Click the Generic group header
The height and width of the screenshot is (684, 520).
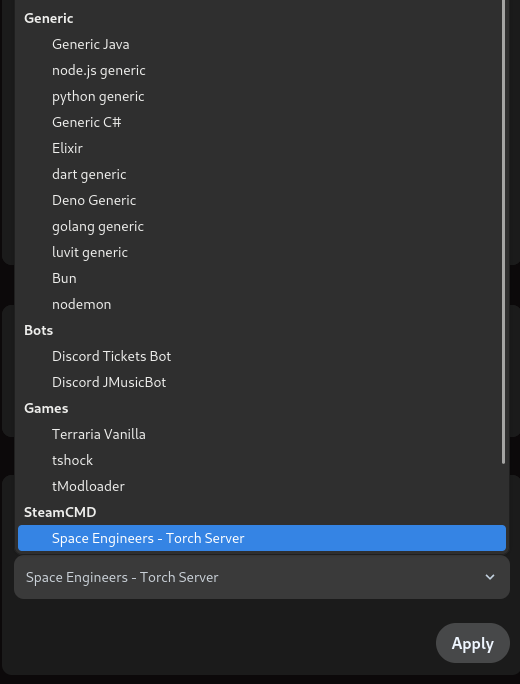pos(48,18)
